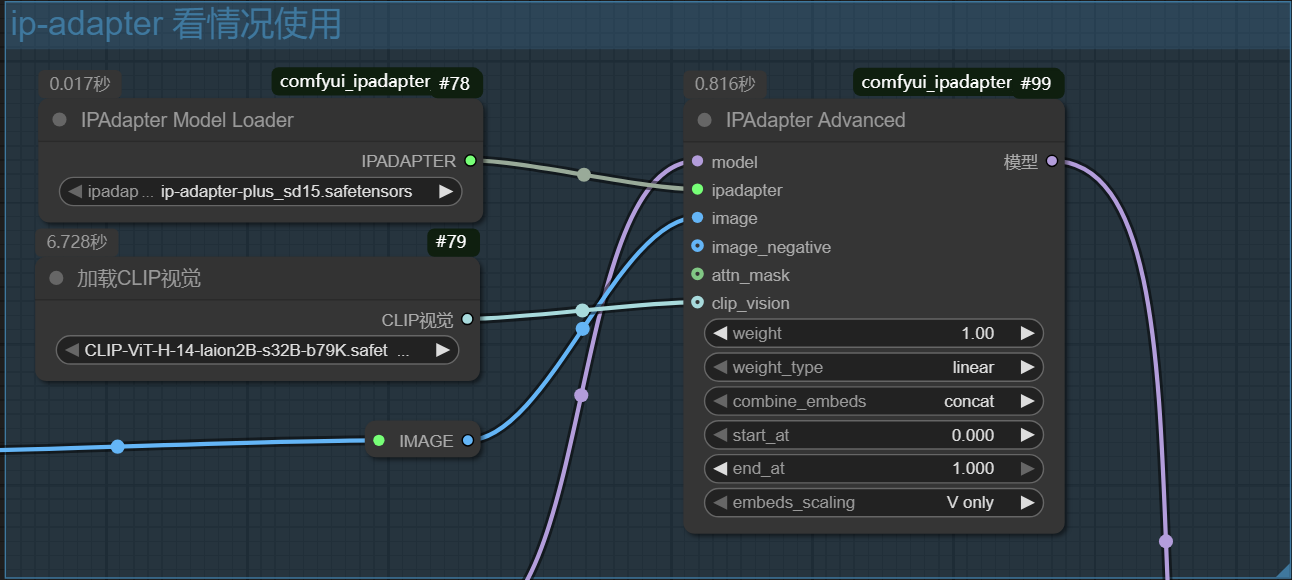Click the end_at value field
Viewport: 1292px width, 580px height.
pos(873,468)
